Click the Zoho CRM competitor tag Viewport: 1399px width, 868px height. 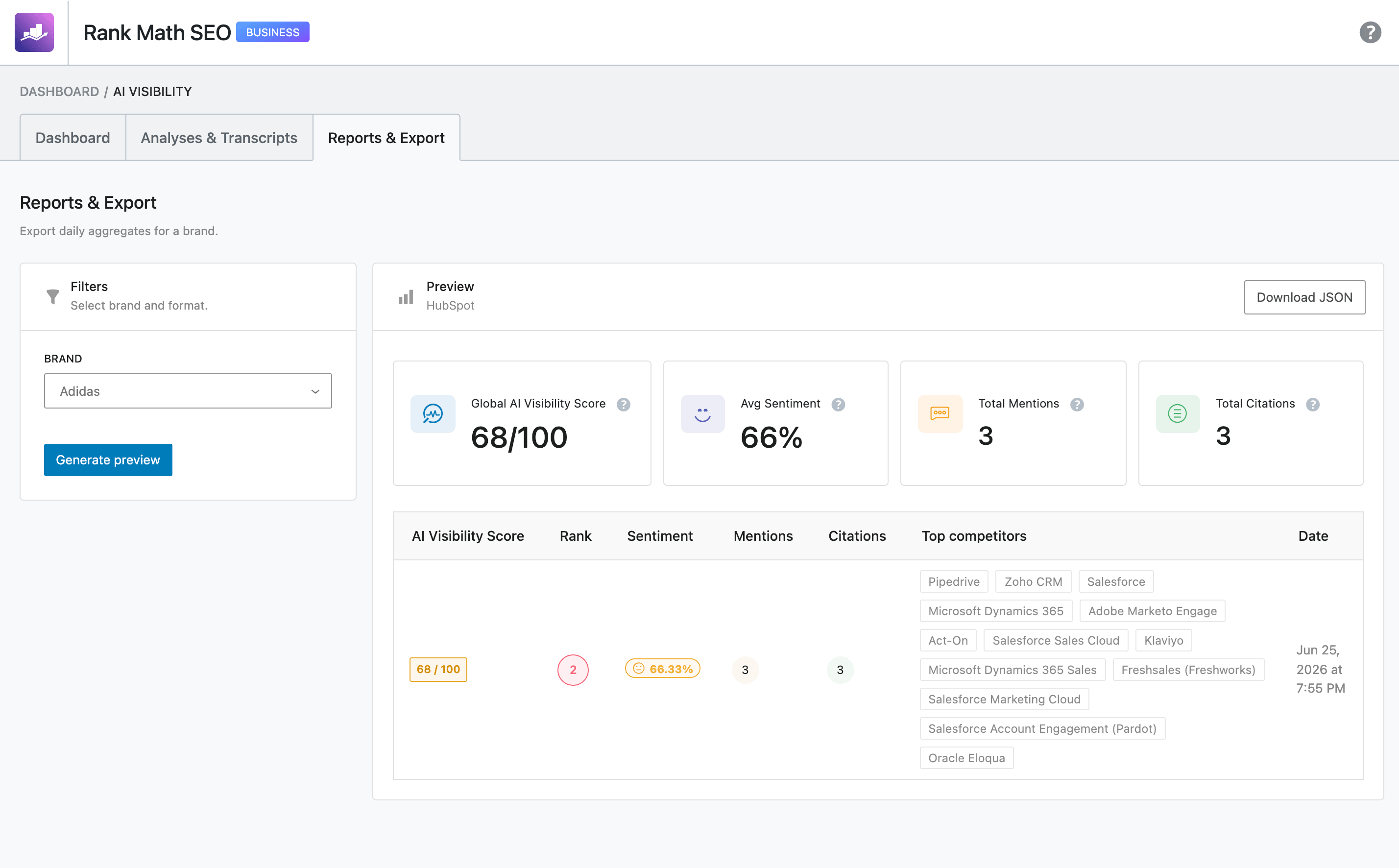[1033, 581]
